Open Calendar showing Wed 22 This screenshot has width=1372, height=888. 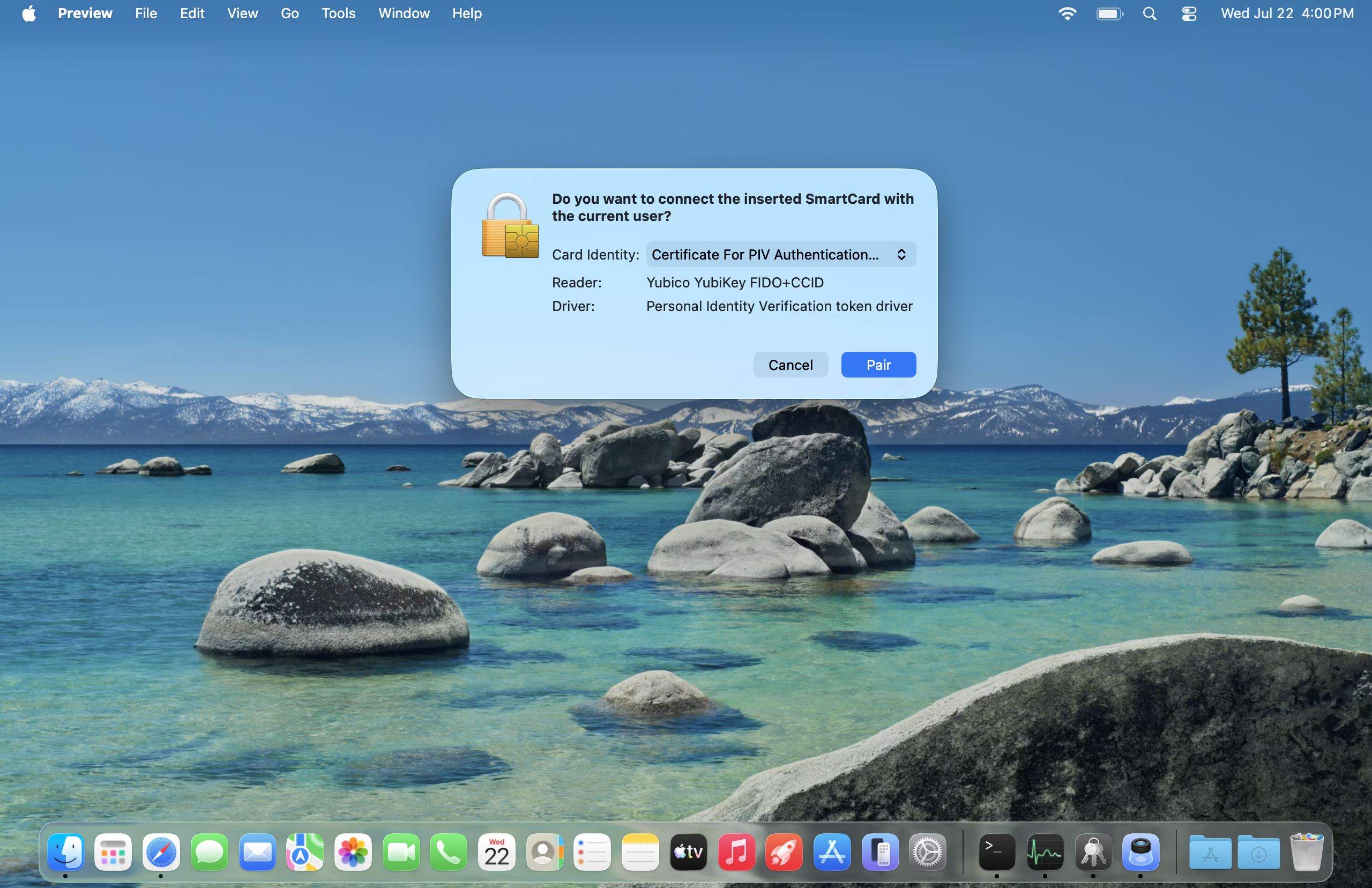point(497,852)
